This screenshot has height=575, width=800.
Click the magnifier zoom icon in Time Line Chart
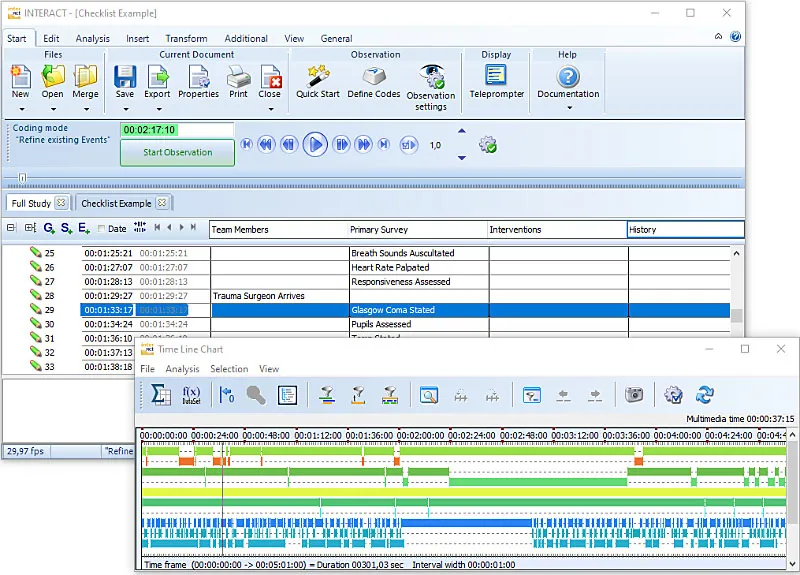click(429, 395)
